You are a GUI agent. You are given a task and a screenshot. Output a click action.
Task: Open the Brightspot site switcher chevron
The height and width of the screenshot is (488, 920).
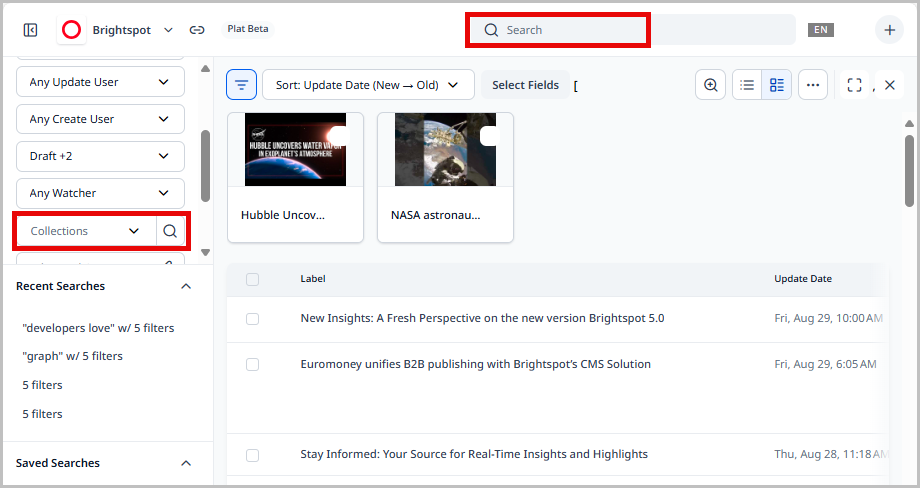[x=168, y=30]
